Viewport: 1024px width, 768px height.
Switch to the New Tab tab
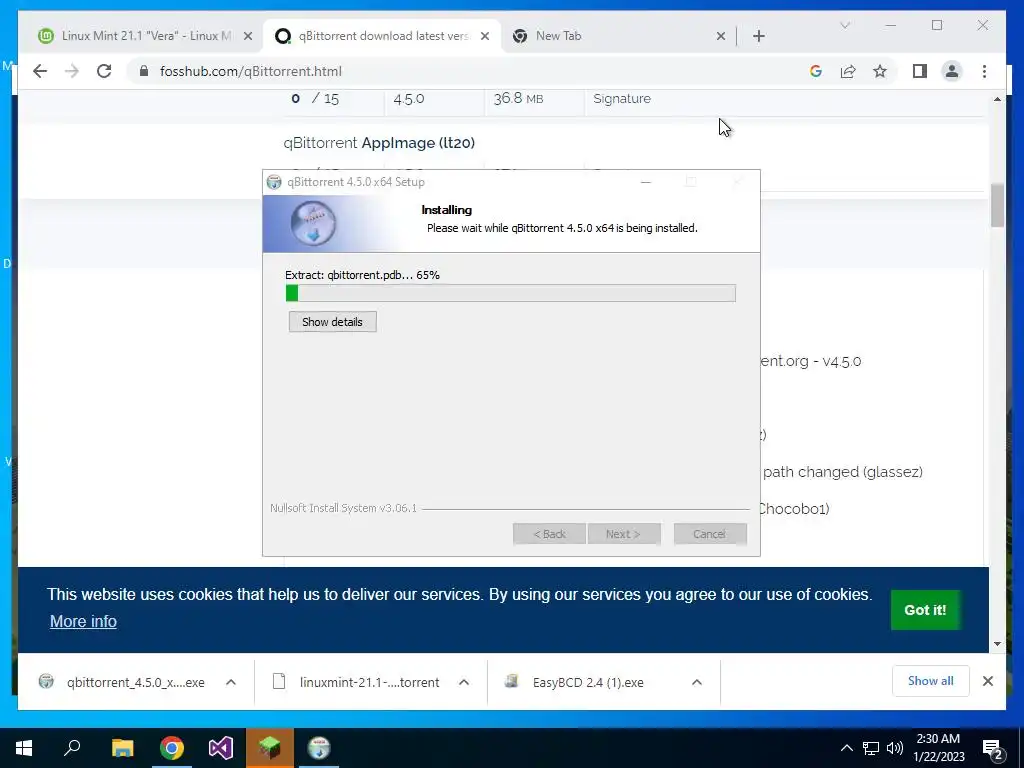[x=619, y=36]
